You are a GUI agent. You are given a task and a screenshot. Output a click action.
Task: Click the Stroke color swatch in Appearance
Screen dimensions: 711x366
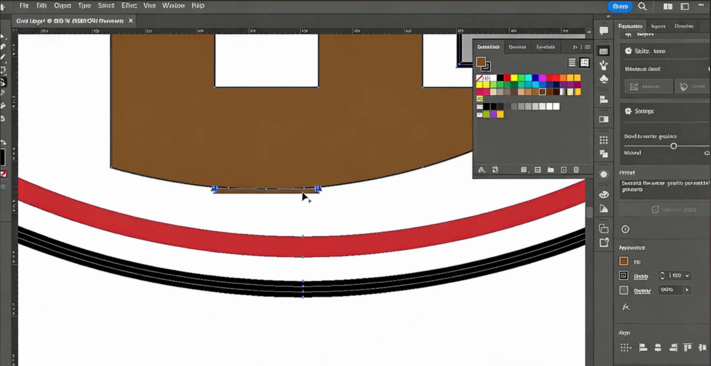[624, 276]
